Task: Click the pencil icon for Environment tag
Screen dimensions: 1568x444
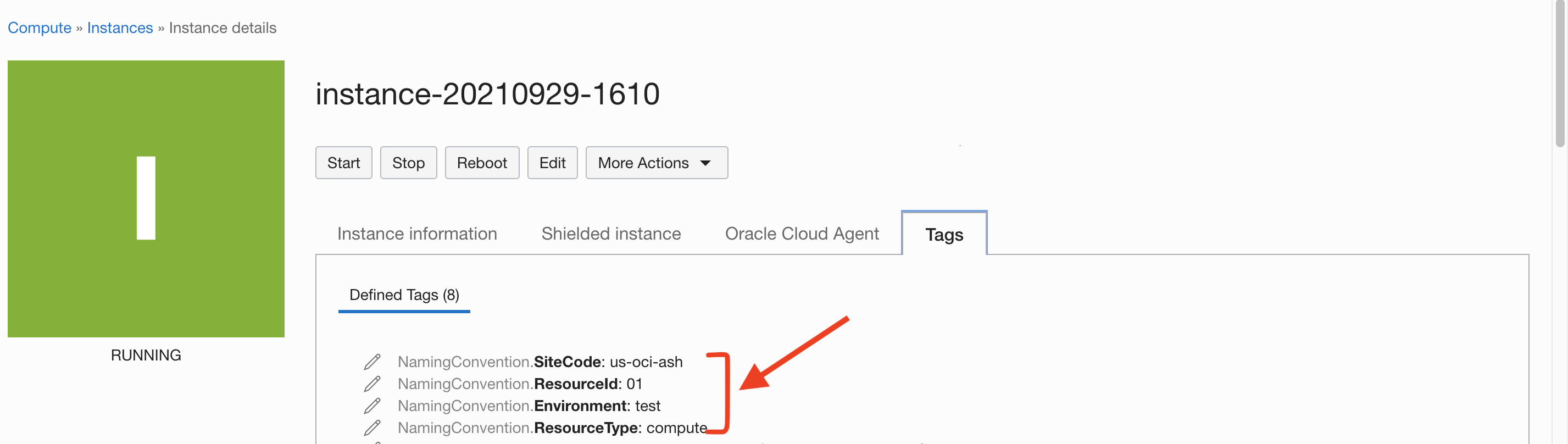Action: [x=372, y=406]
